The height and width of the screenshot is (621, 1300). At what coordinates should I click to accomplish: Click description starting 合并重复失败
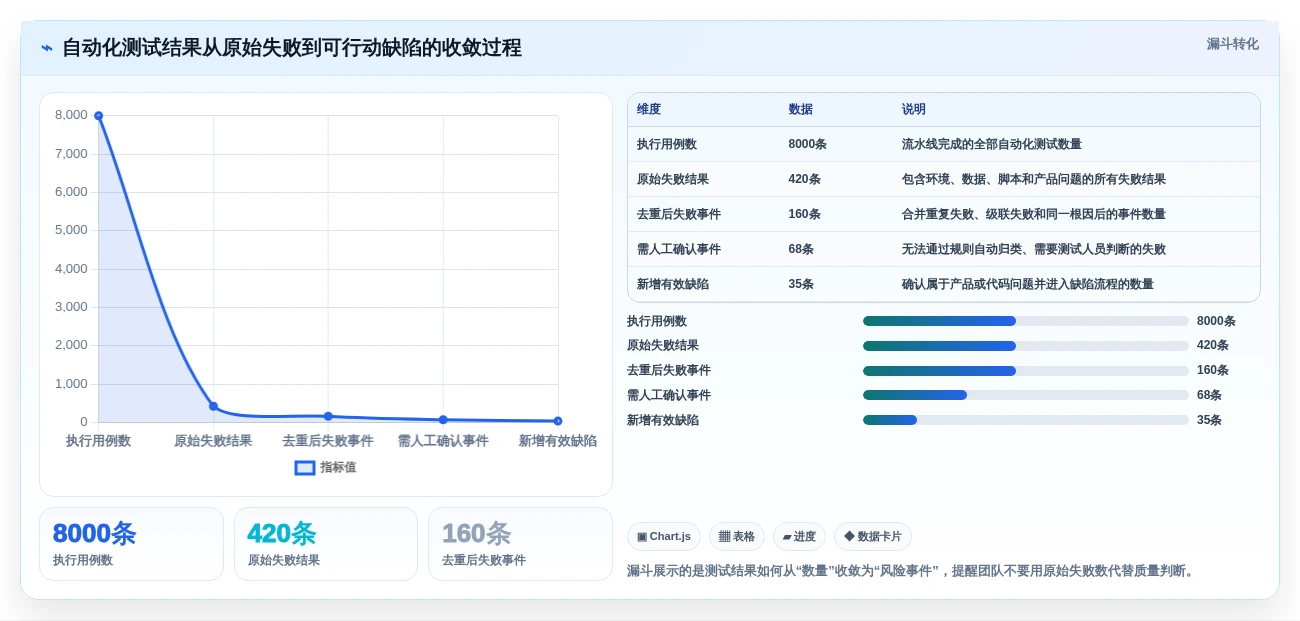[1034, 214]
